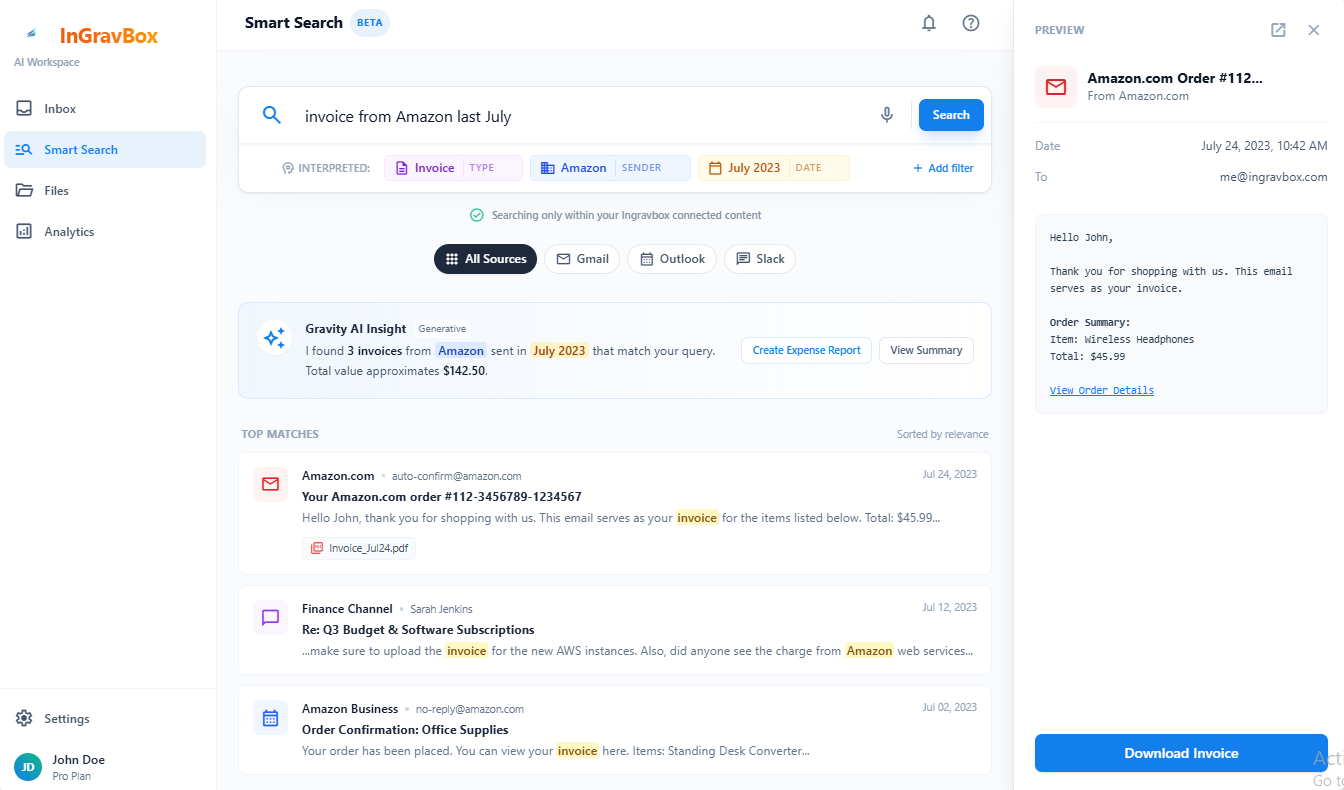Click the red mail icon on Amazon.com result
The width and height of the screenshot is (1344, 790).
[270, 484]
